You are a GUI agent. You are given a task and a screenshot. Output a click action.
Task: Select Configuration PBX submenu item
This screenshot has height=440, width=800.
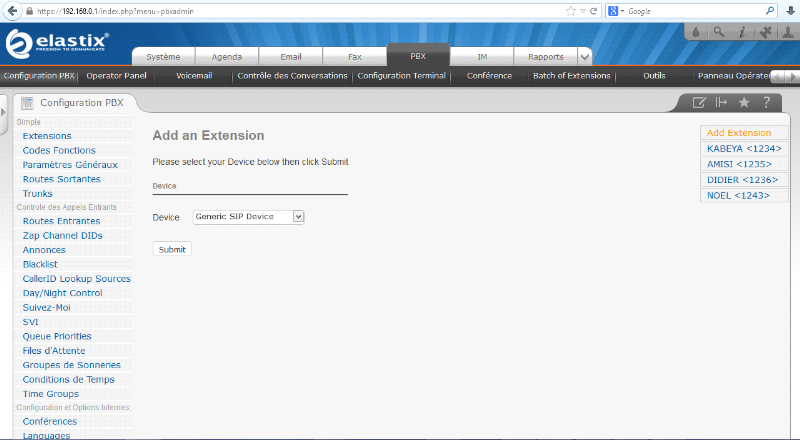(x=39, y=76)
